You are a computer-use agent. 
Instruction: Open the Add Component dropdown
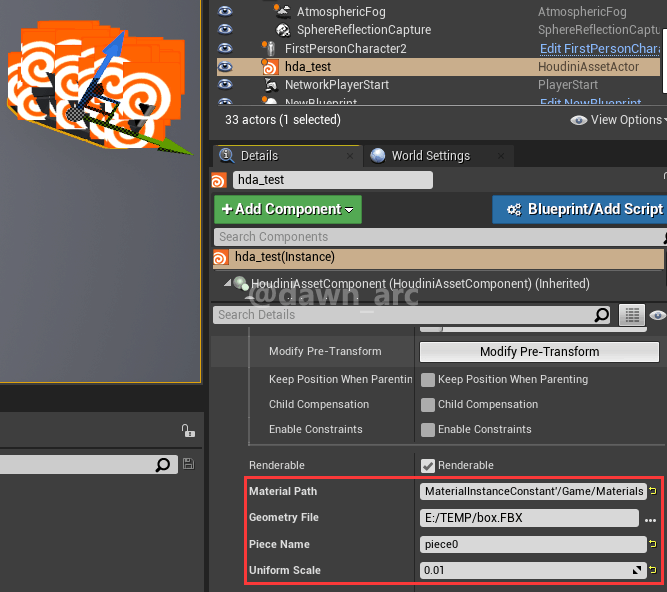pyautogui.click(x=288, y=210)
